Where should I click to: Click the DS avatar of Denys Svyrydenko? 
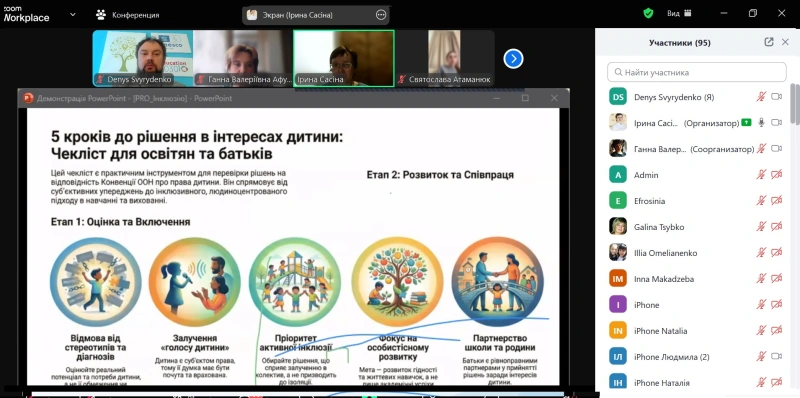point(618,96)
